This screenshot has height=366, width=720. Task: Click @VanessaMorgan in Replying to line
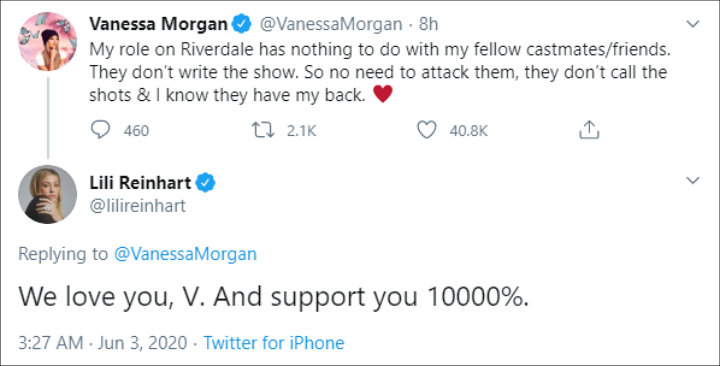(185, 254)
